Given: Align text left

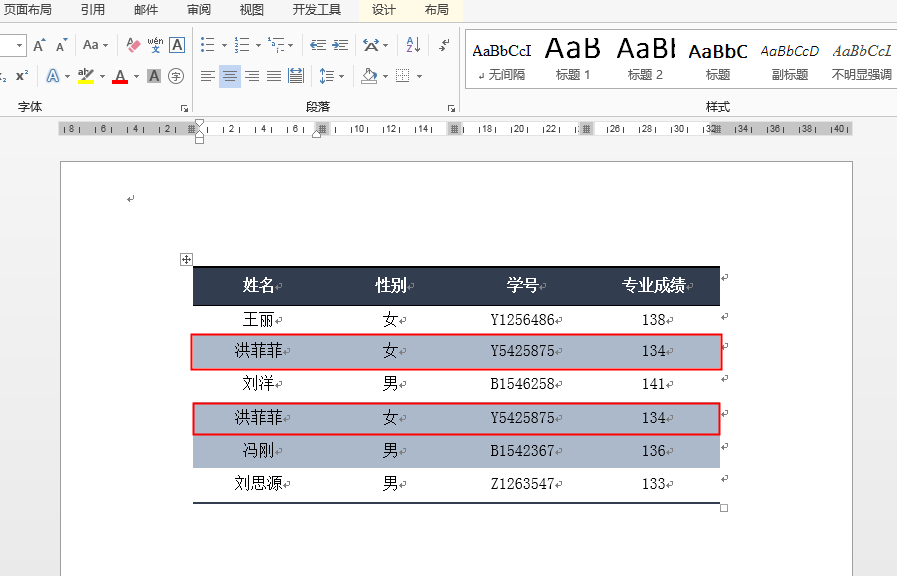Looking at the screenshot, I should click(x=208, y=76).
